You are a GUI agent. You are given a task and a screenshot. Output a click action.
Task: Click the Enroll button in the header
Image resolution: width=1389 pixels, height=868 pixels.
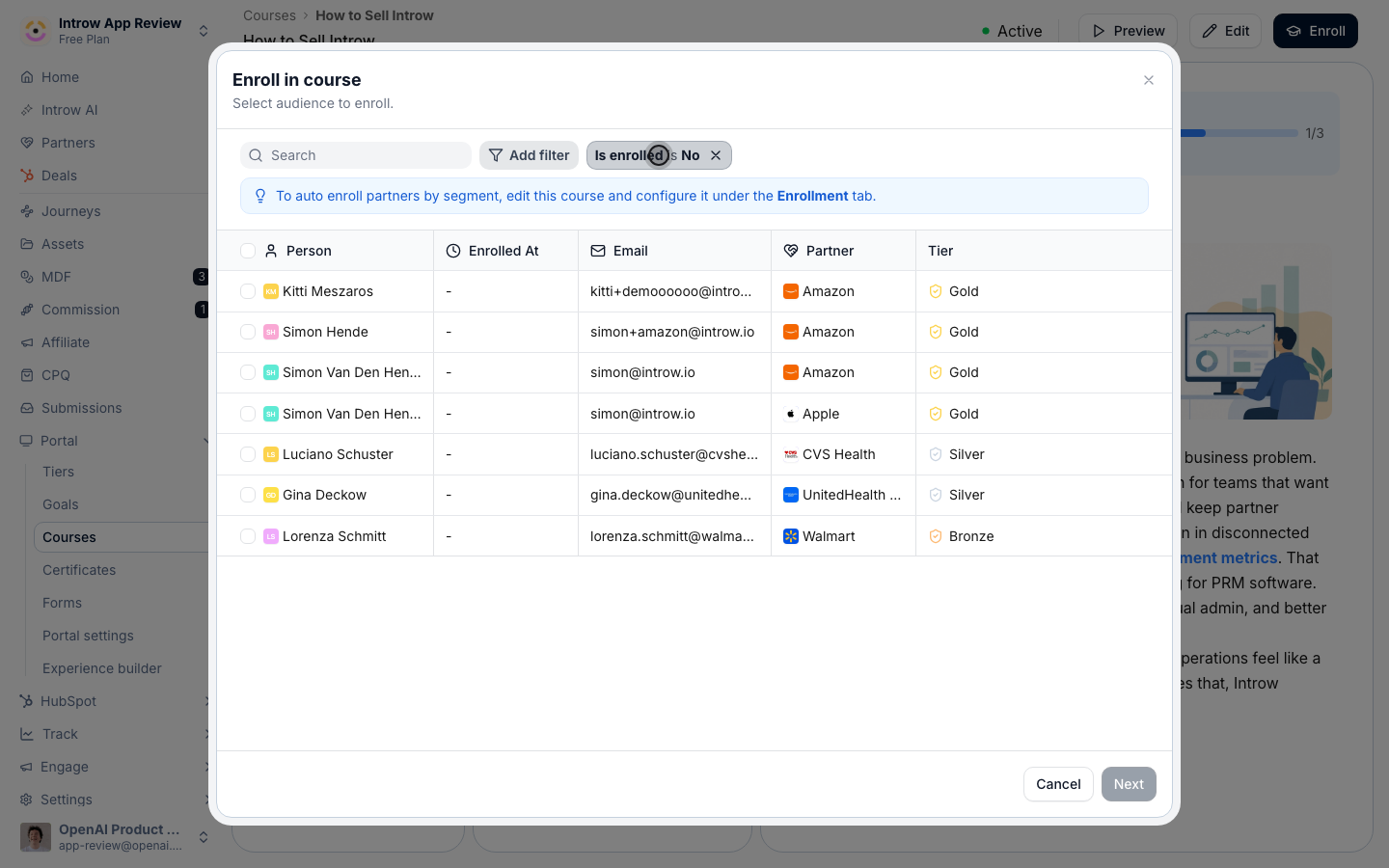(x=1316, y=31)
